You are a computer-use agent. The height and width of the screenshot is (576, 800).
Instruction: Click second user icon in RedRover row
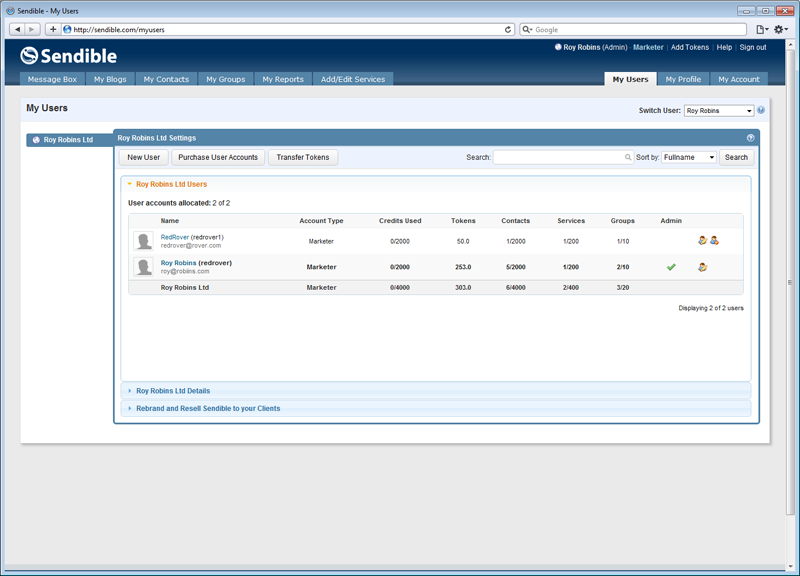714,240
